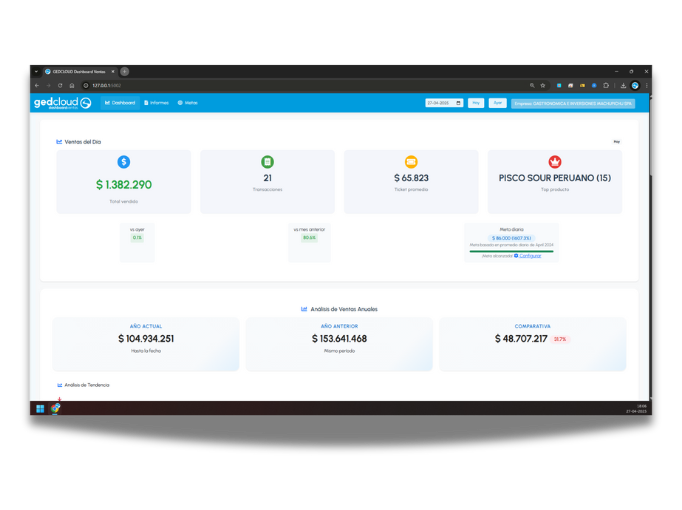Switch to the Informes menu
The height and width of the screenshot is (510, 682).
pos(156,103)
